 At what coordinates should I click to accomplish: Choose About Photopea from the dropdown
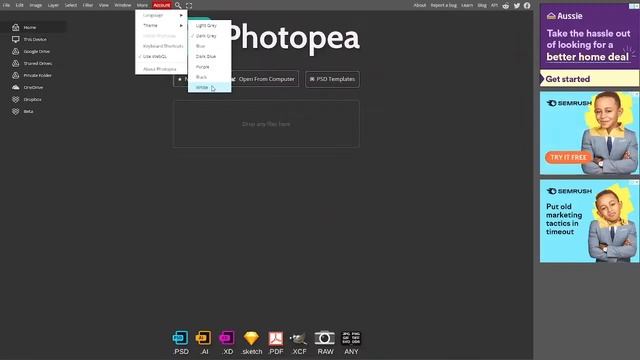tap(161, 69)
